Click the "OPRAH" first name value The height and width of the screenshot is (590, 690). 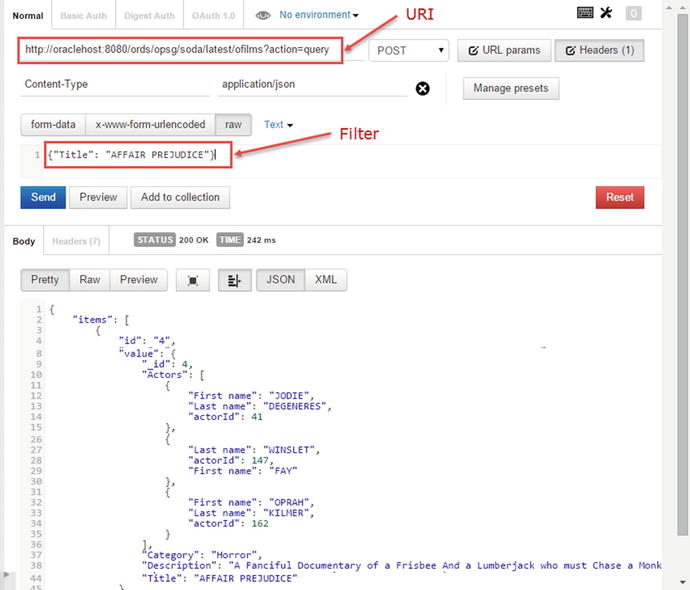[289, 502]
